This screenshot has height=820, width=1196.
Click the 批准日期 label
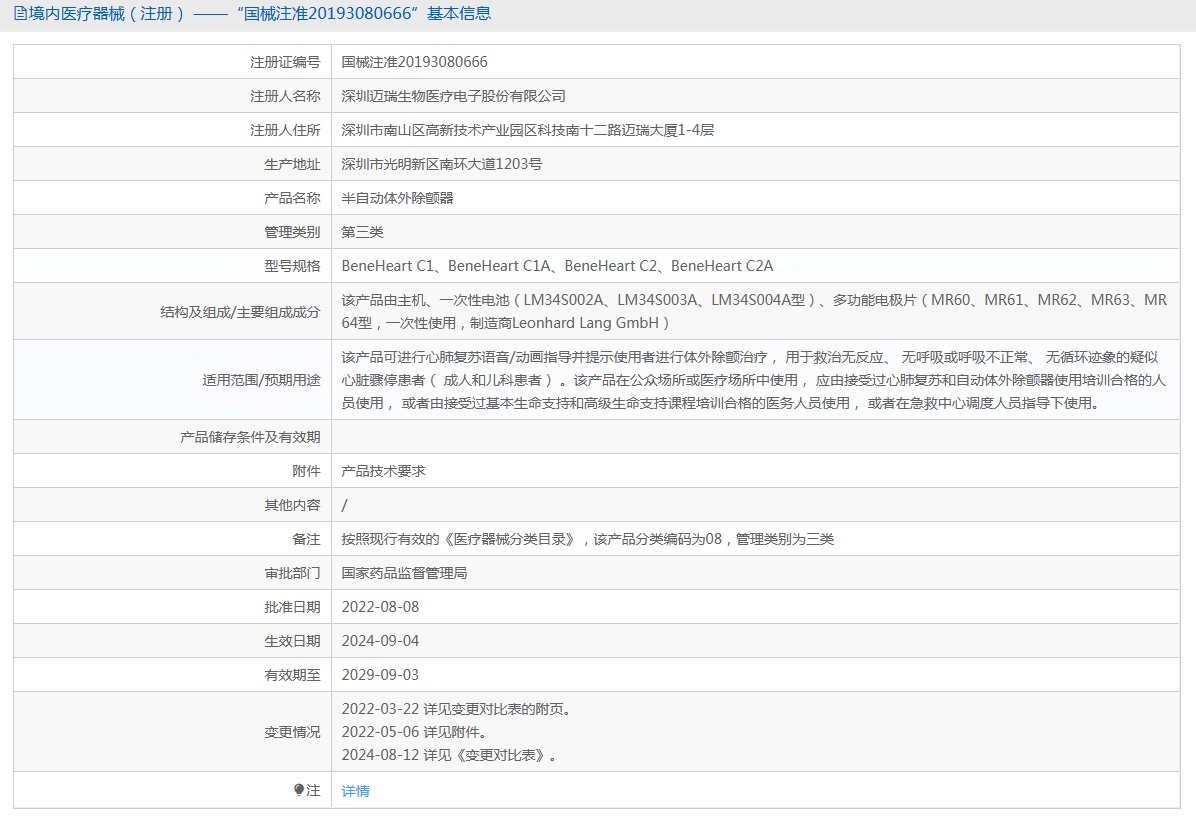292,607
